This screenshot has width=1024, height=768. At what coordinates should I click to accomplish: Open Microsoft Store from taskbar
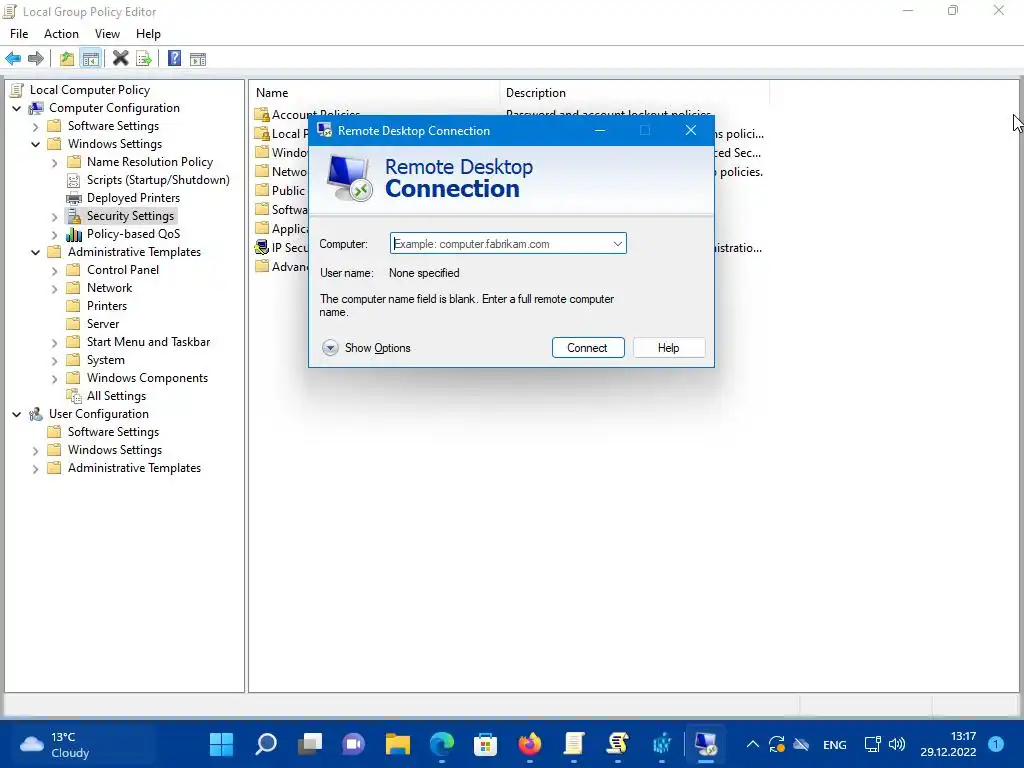pos(485,744)
